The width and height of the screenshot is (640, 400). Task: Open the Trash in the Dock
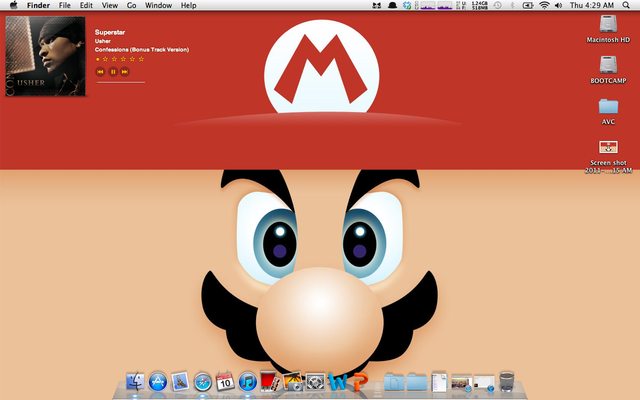point(507,382)
